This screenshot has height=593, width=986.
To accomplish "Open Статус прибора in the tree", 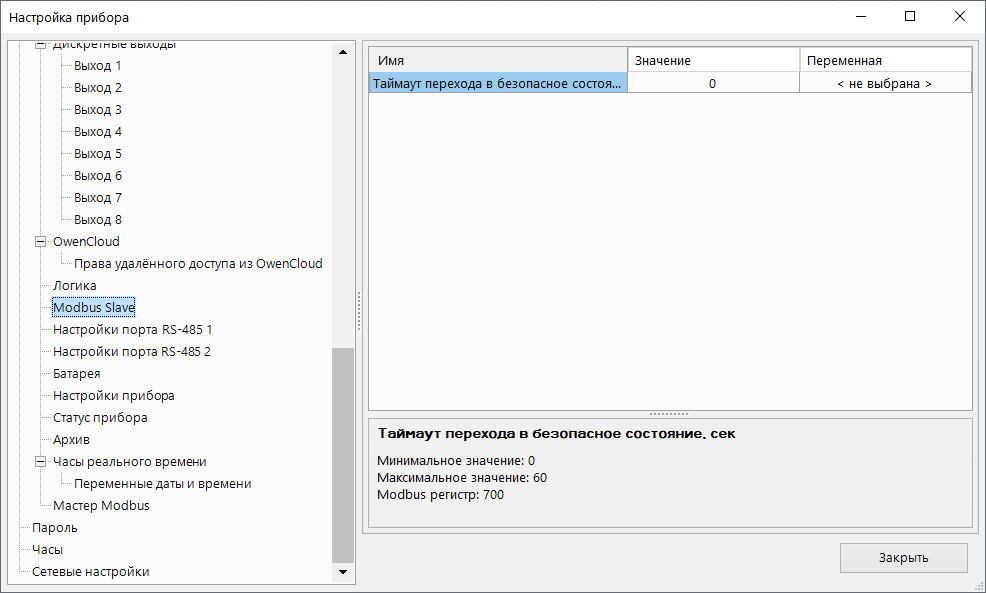I will click(x=100, y=418).
